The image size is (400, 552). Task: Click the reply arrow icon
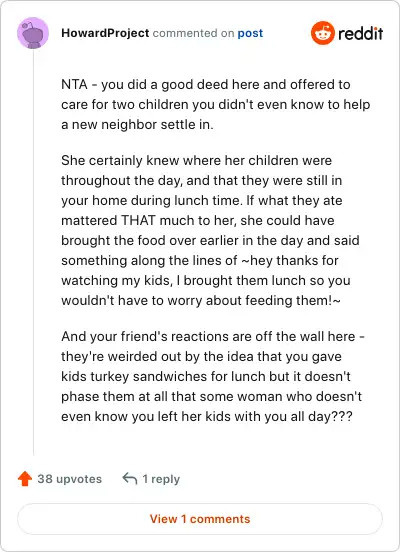pos(130,479)
